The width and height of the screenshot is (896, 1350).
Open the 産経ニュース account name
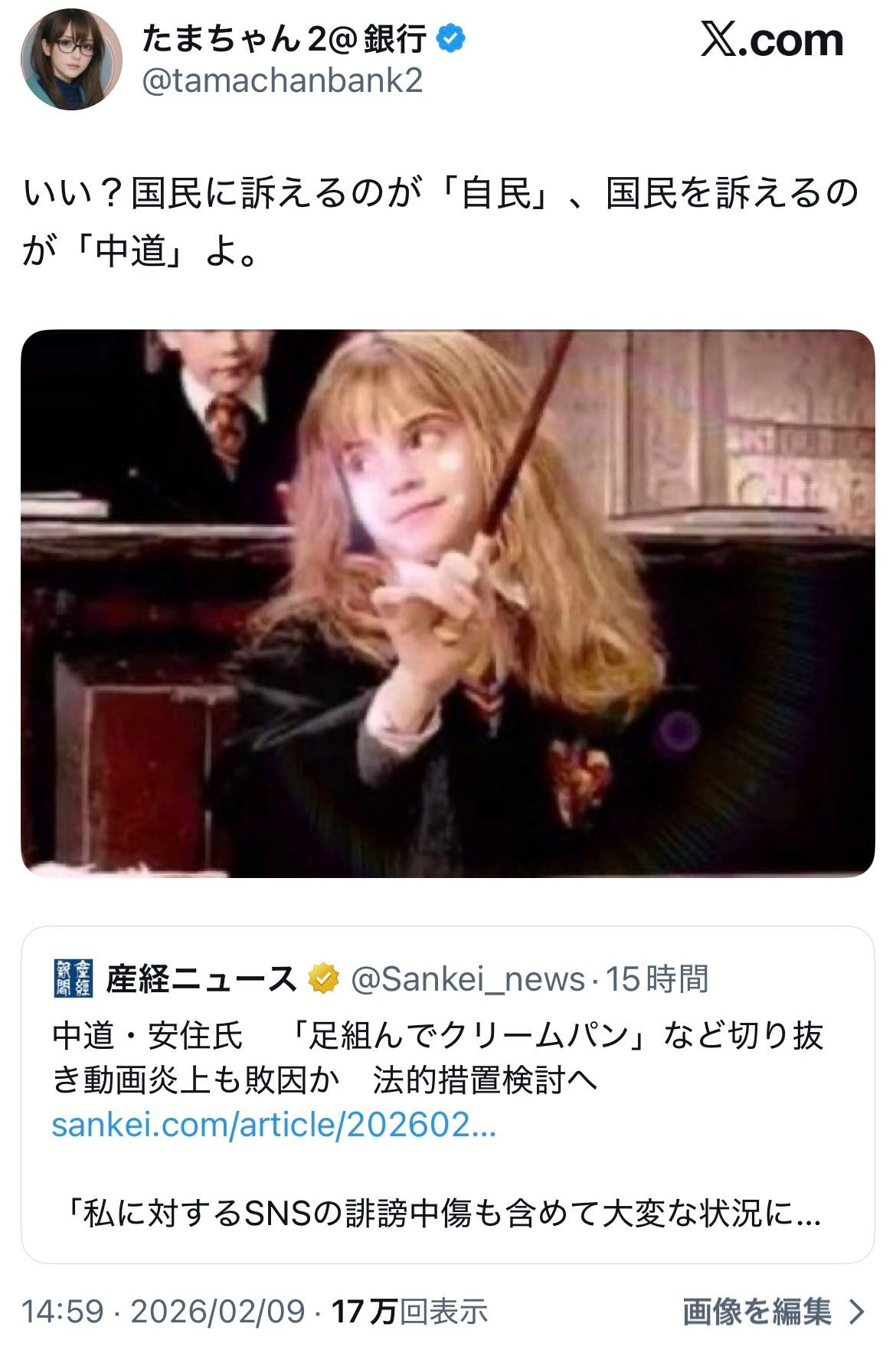coord(201,979)
